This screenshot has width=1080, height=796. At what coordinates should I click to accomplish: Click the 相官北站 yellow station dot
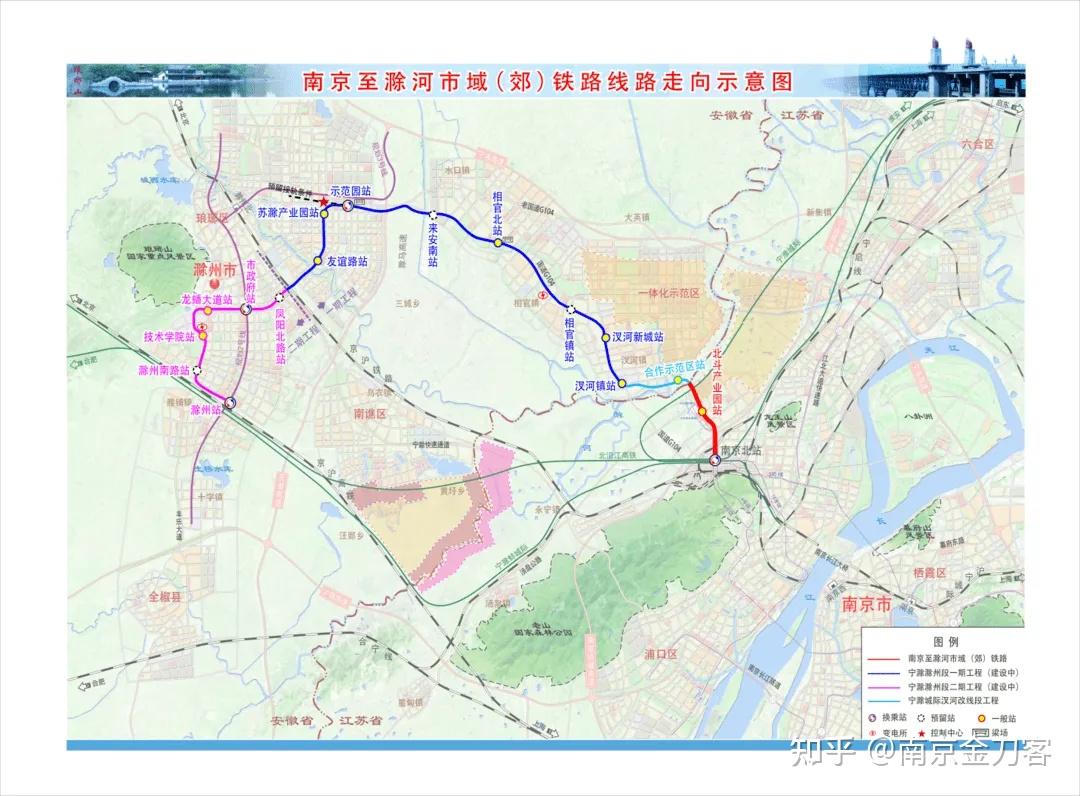coord(498,242)
